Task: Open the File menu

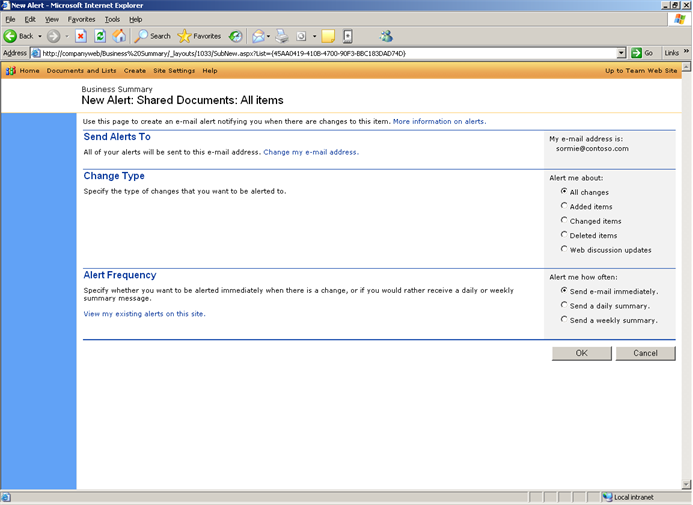Action: tap(10, 19)
